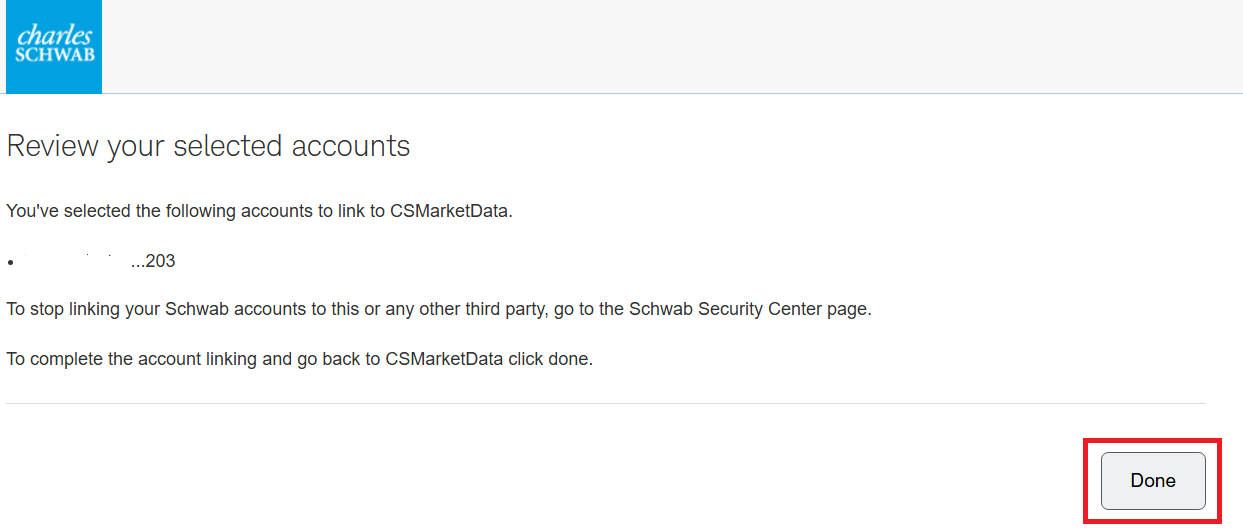This screenshot has width=1243, height=529.
Task: Click the account ending in ...203
Action: coord(153,261)
